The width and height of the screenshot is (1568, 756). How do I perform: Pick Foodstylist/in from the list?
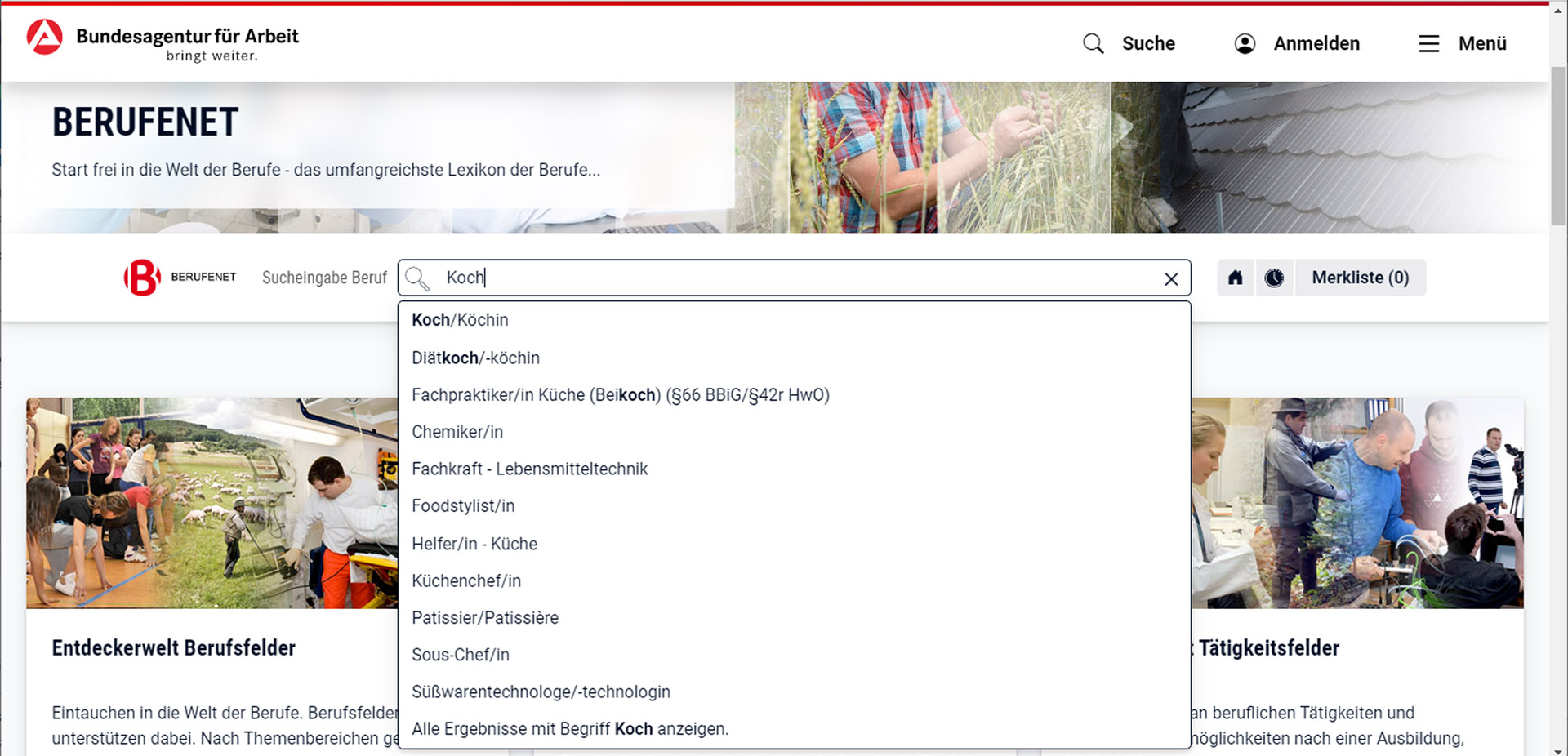tap(463, 506)
